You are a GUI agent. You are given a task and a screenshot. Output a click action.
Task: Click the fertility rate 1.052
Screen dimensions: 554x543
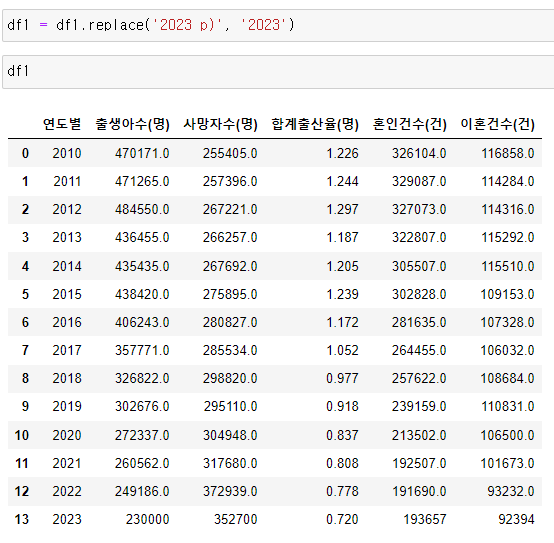click(342, 350)
